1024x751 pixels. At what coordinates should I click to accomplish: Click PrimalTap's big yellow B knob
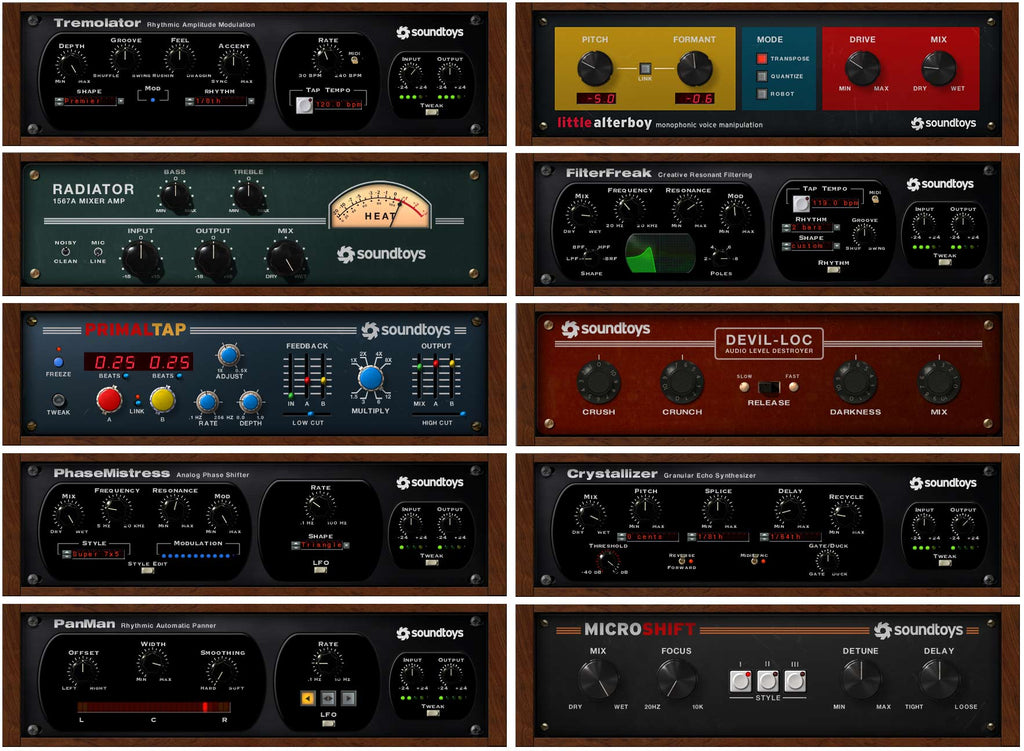point(162,400)
